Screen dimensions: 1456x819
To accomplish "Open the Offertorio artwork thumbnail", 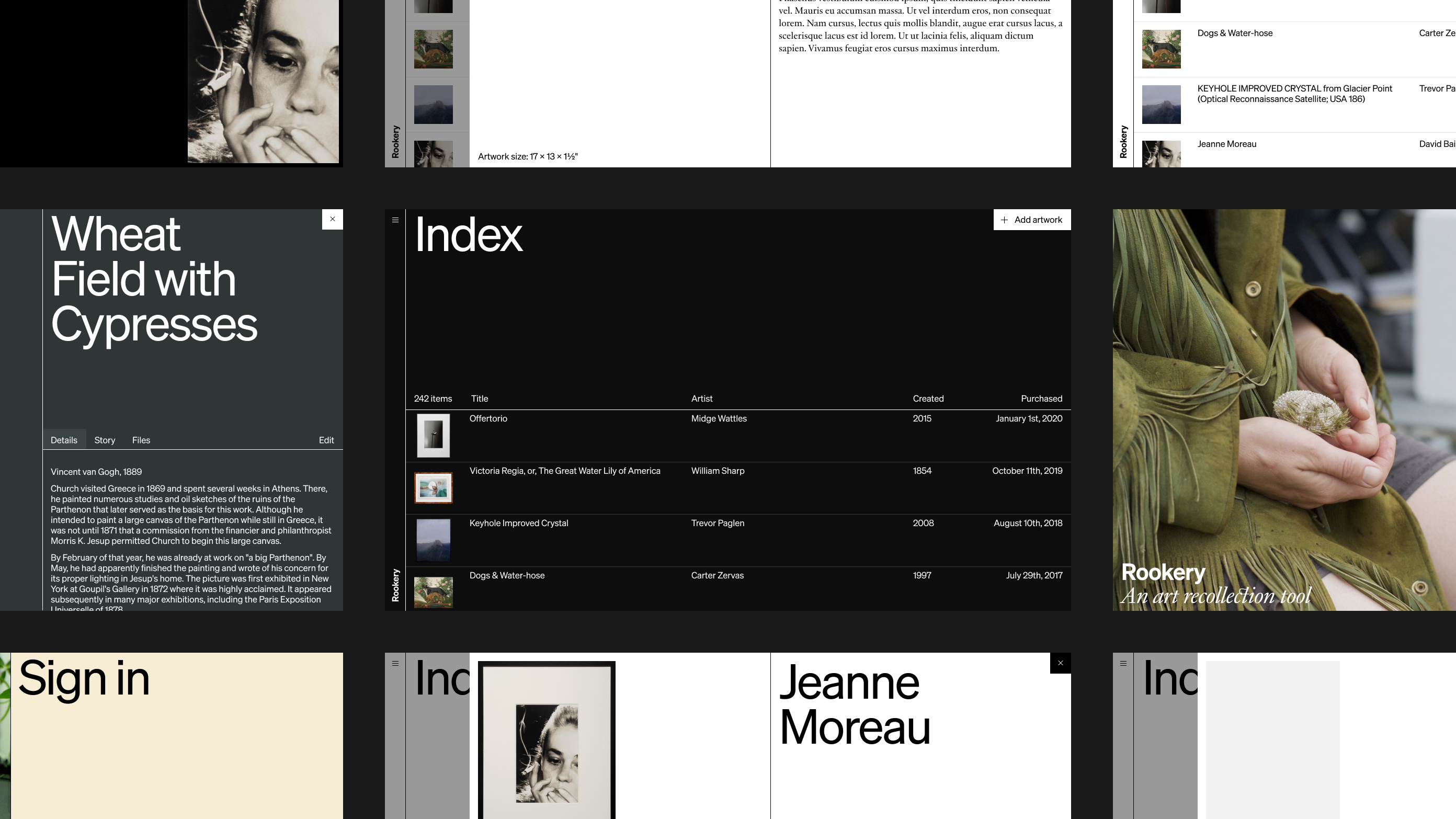I will (433, 435).
